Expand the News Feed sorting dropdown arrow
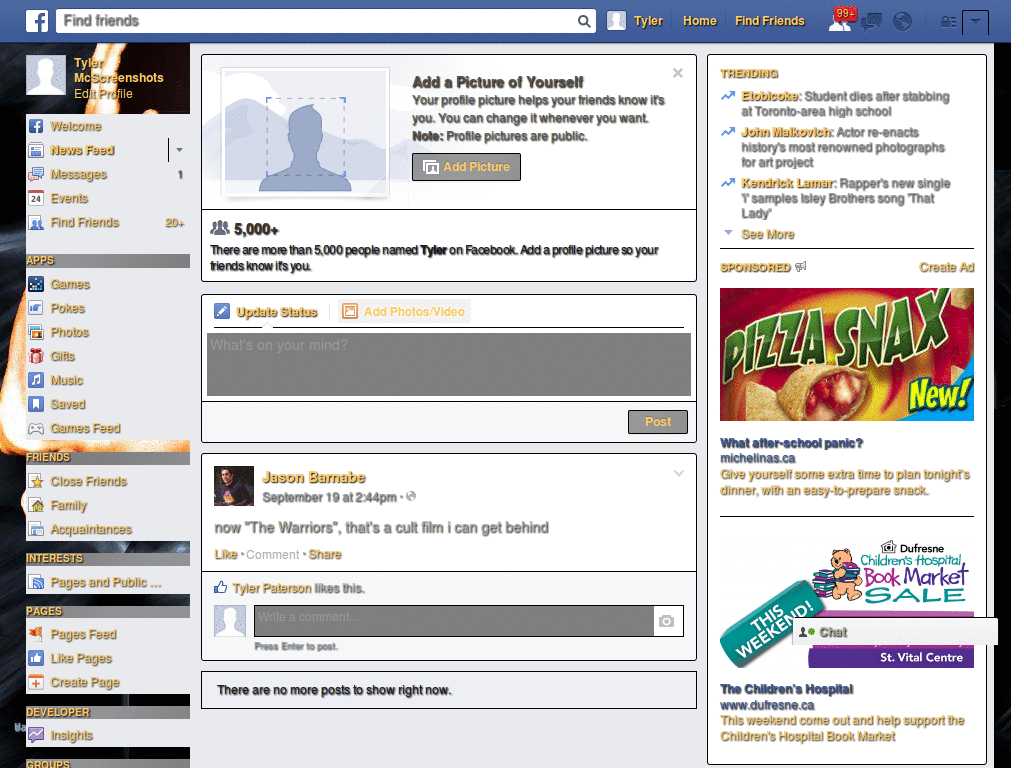The height and width of the screenshot is (768, 1024). (x=177, y=149)
